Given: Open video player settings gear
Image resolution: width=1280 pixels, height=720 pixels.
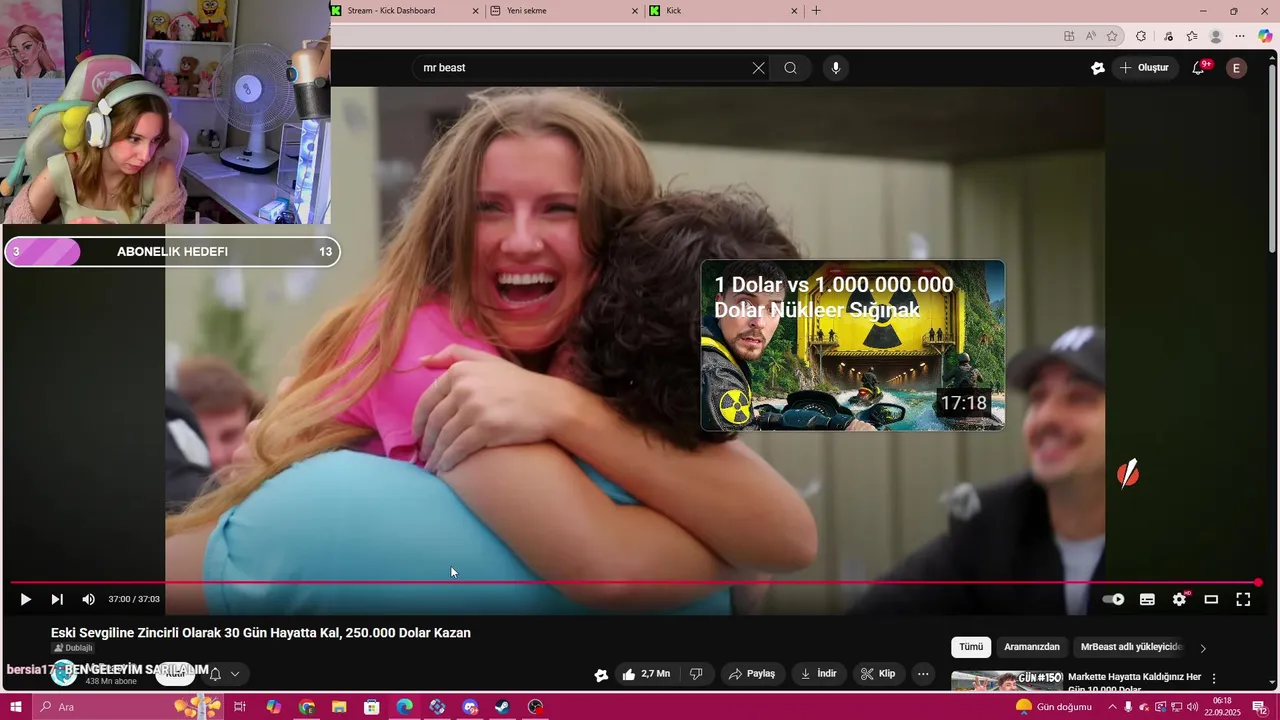Looking at the screenshot, I should (1179, 599).
